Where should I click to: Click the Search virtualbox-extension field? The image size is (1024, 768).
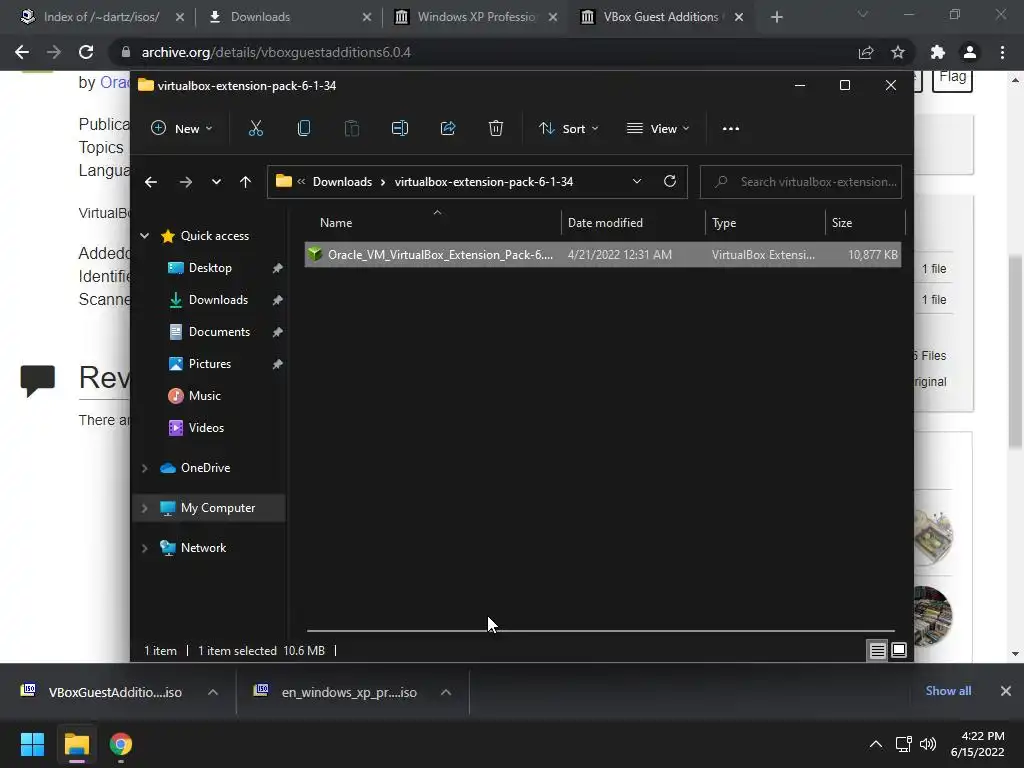click(801, 182)
